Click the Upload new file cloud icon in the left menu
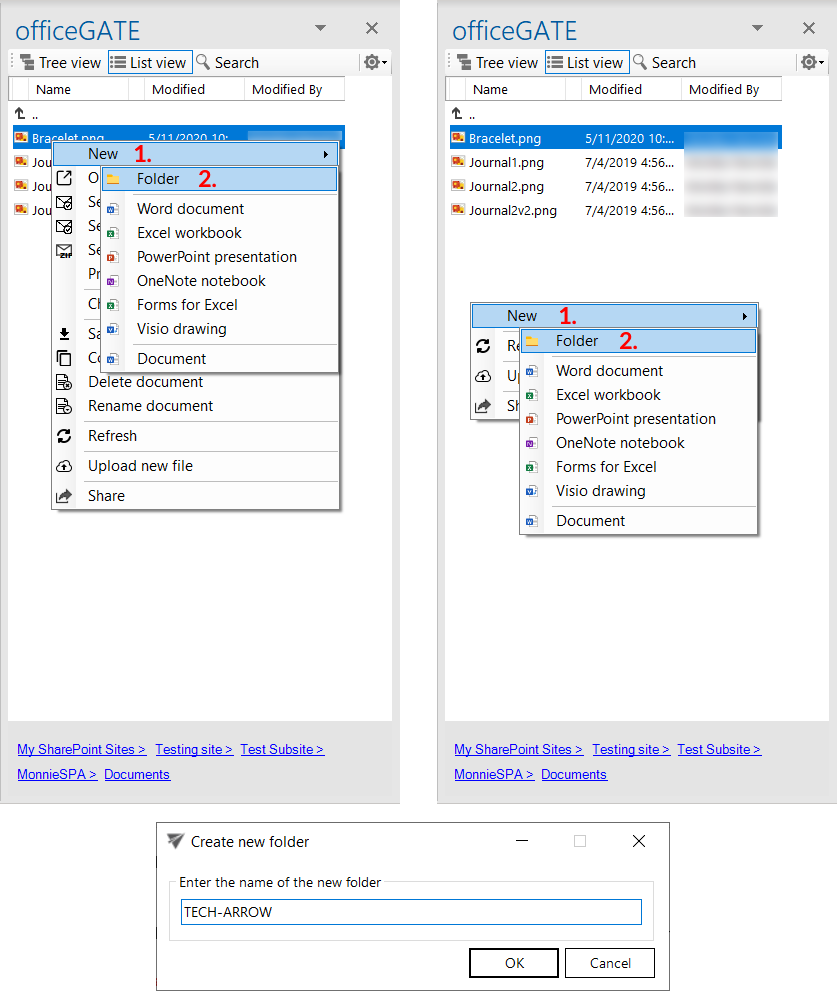The image size is (837, 991). [x=64, y=466]
